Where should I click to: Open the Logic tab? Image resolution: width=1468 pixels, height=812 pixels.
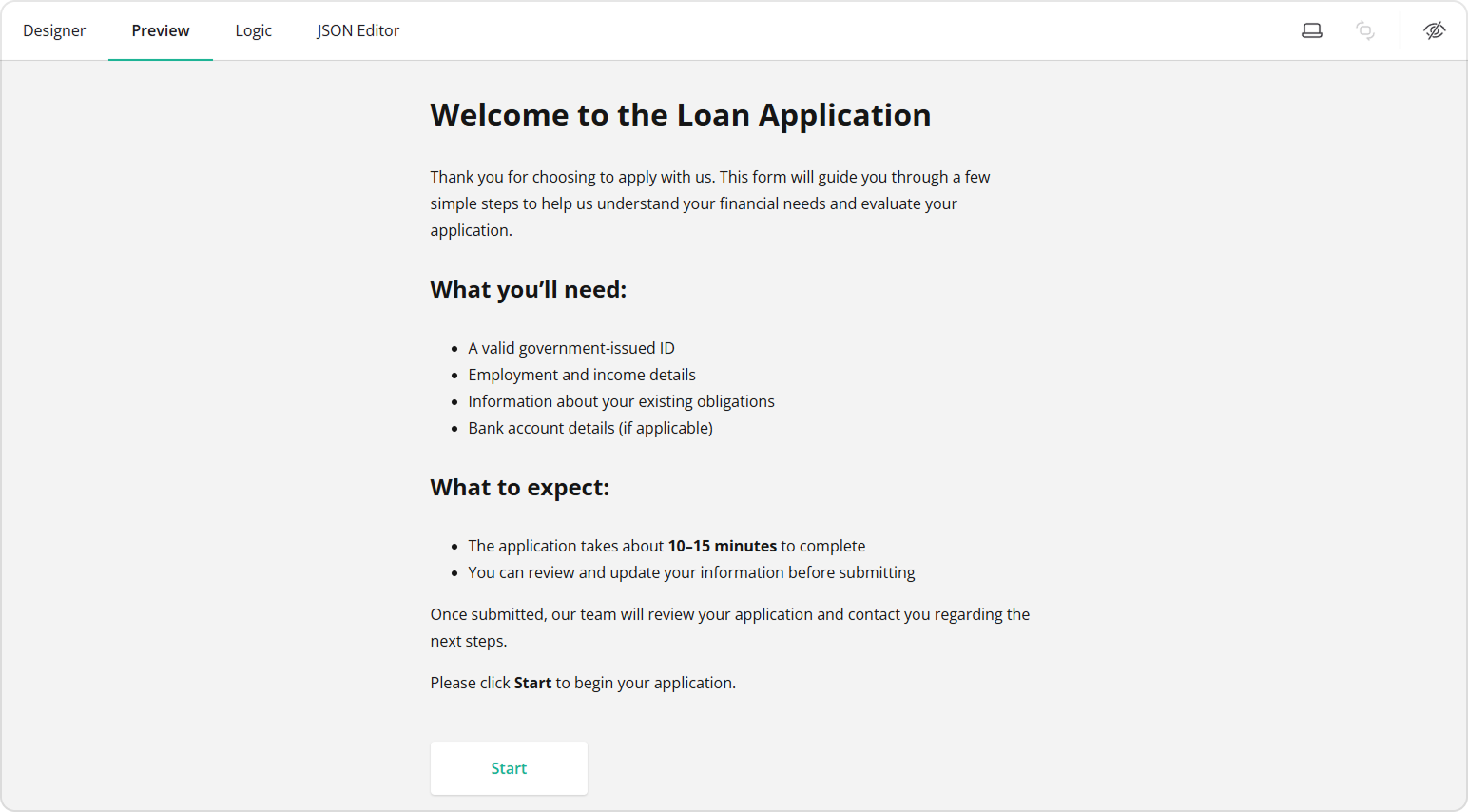coord(253,29)
